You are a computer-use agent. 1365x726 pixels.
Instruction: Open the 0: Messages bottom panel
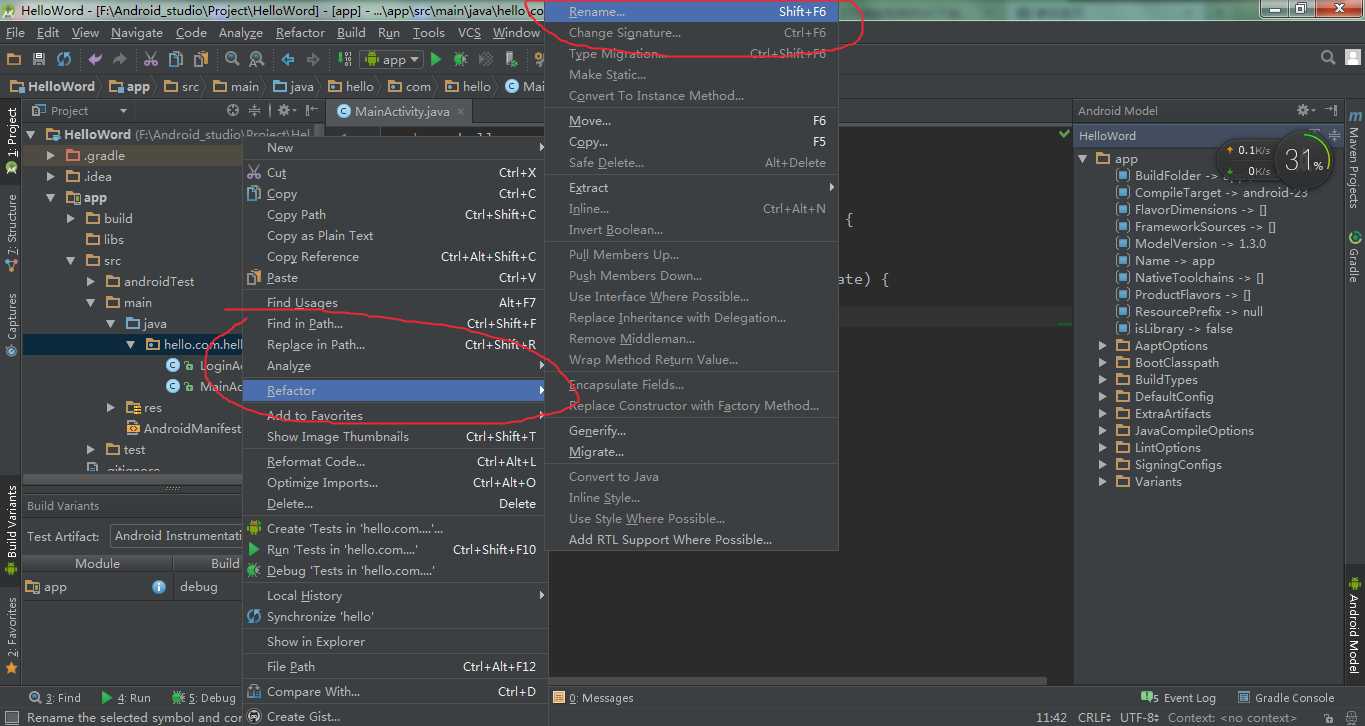595,698
